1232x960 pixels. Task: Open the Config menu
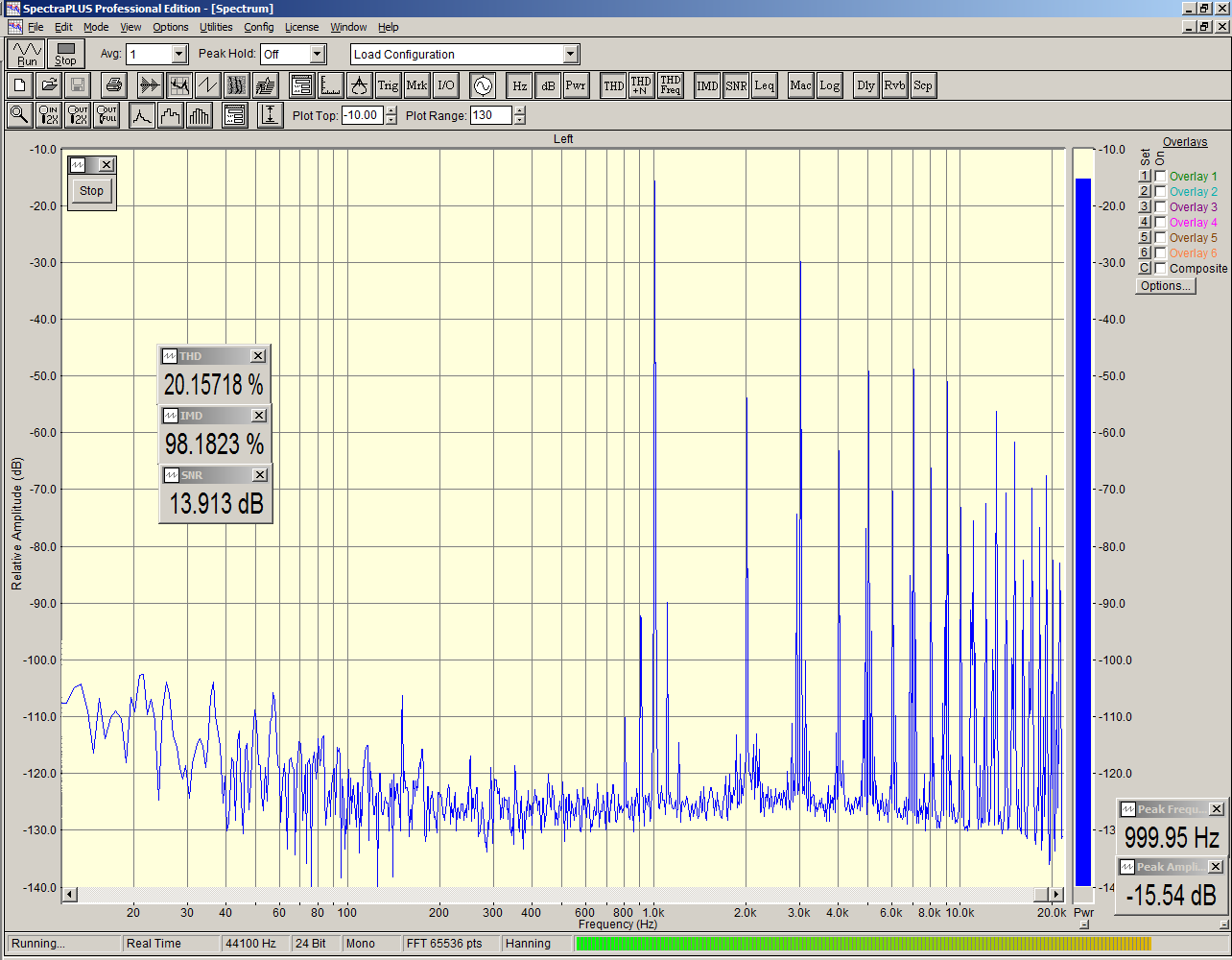tap(258, 27)
